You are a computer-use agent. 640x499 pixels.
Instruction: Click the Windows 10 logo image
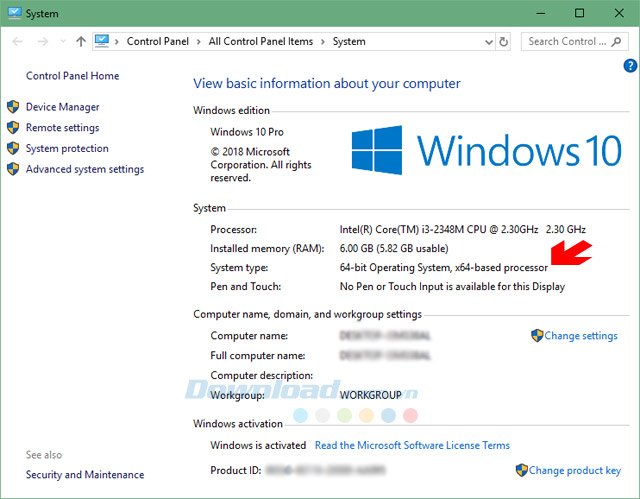pos(486,151)
